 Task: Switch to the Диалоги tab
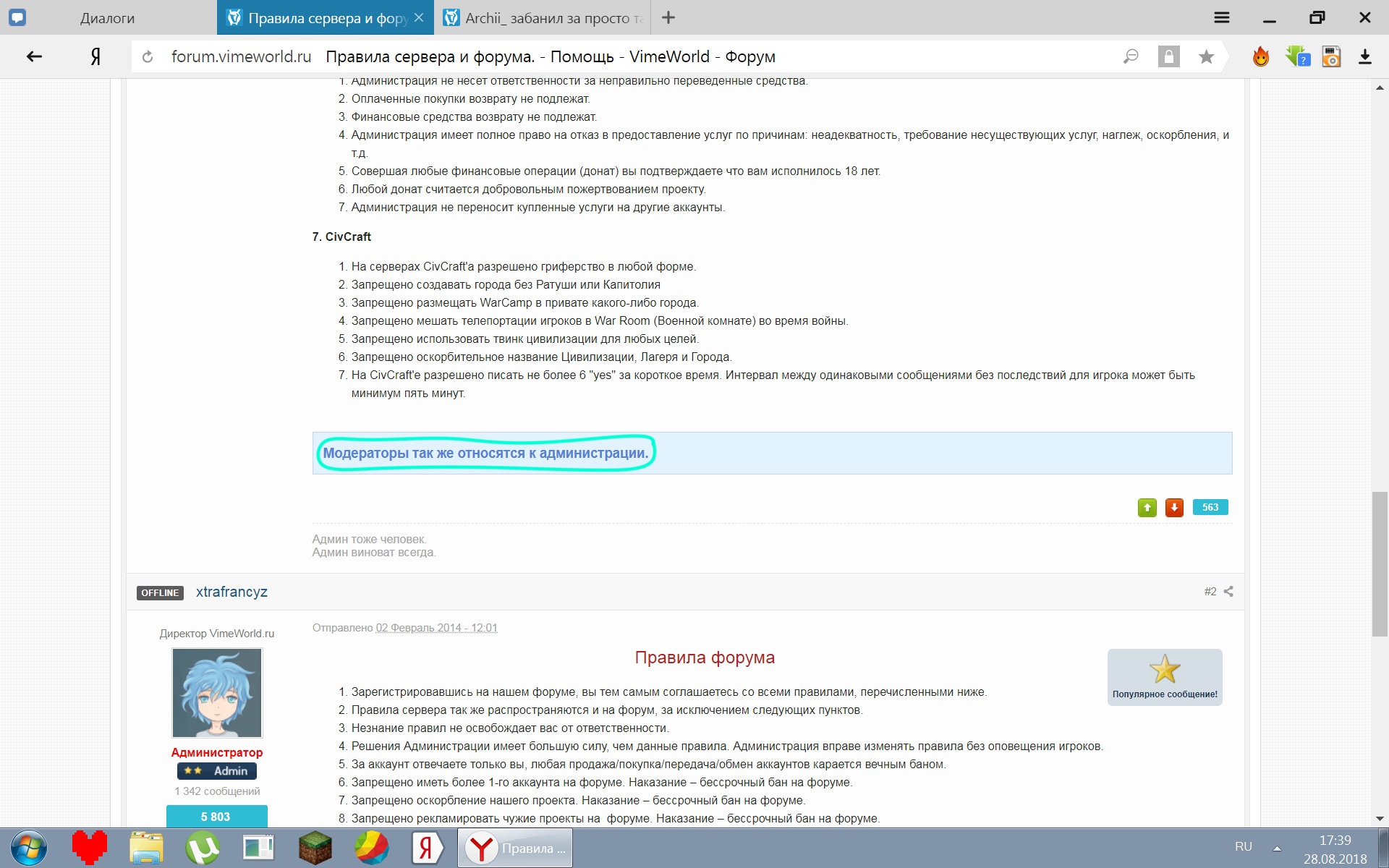[x=107, y=18]
